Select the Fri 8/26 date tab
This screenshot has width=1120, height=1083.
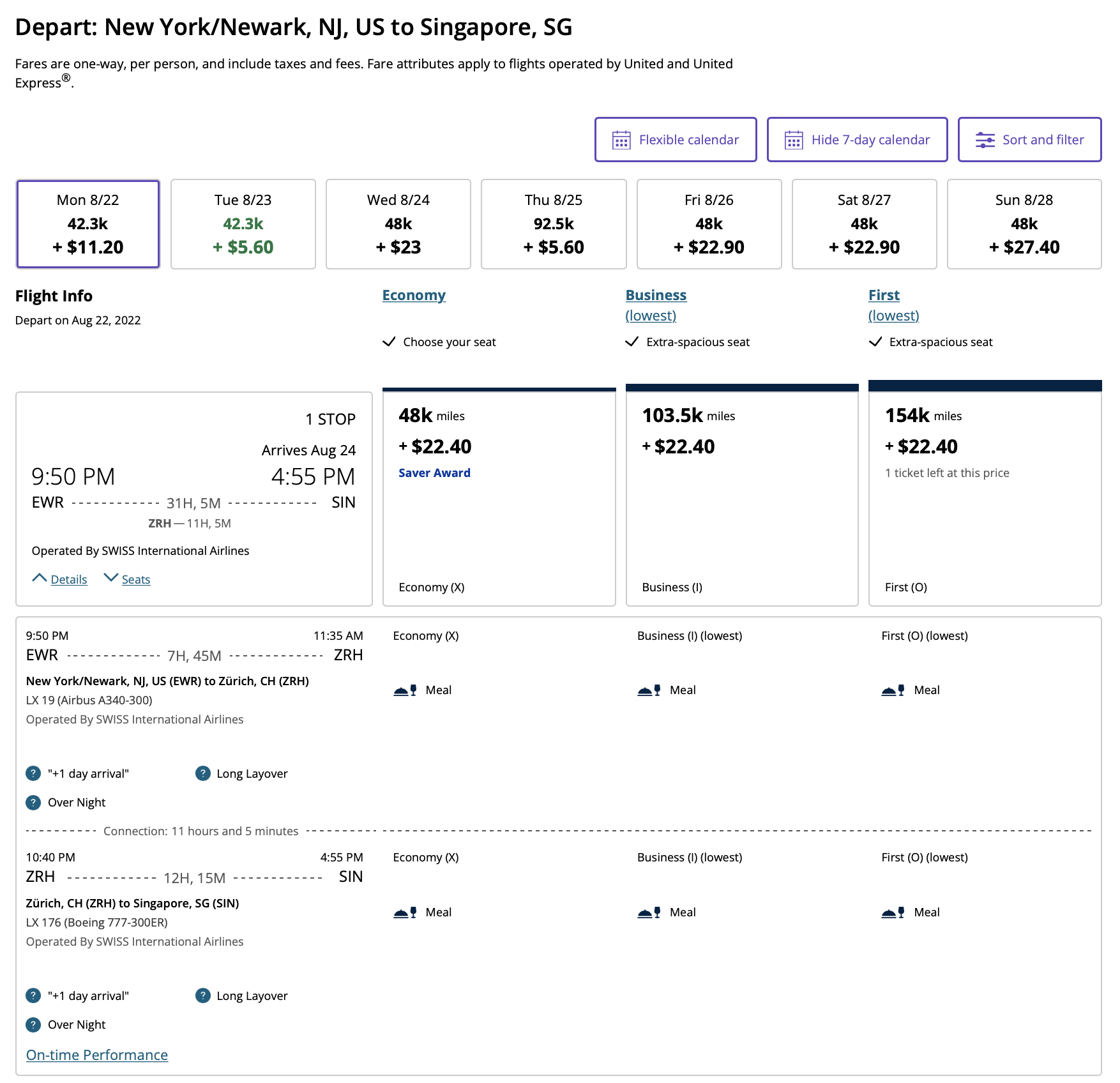[x=709, y=224]
